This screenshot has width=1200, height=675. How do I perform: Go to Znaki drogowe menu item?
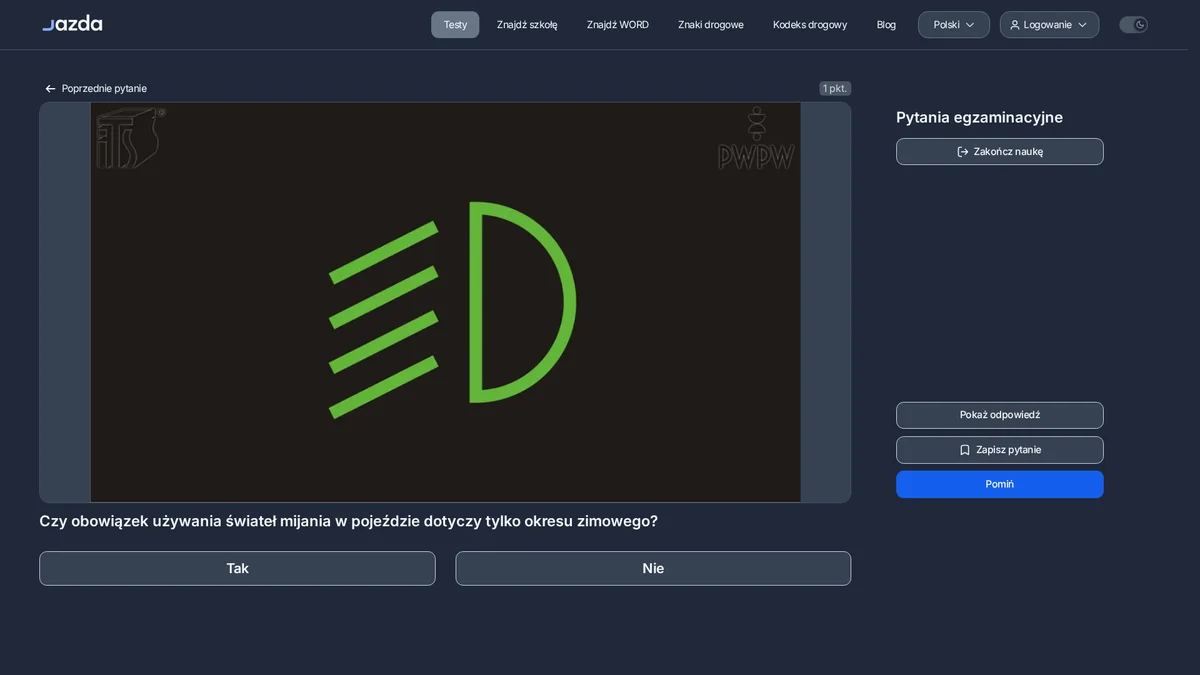click(x=711, y=25)
